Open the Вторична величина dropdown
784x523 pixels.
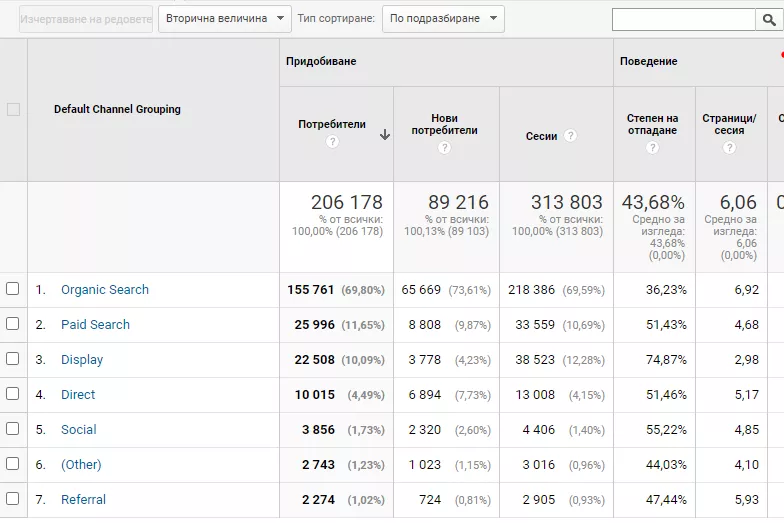point(225,19)
